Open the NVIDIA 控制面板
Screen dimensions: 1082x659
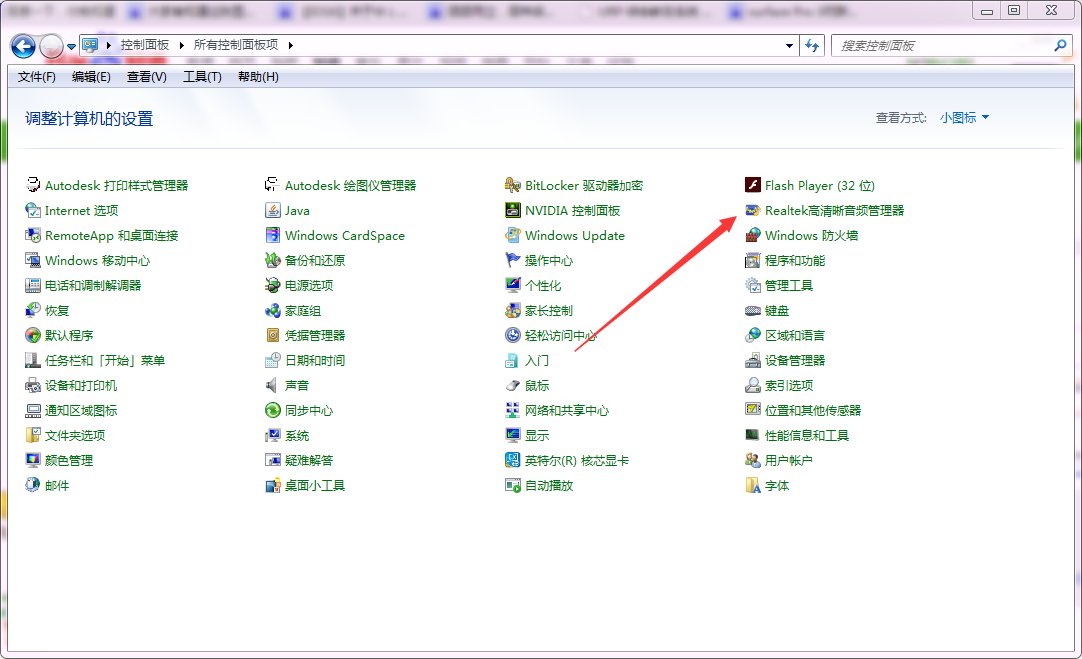click(572, 210)
